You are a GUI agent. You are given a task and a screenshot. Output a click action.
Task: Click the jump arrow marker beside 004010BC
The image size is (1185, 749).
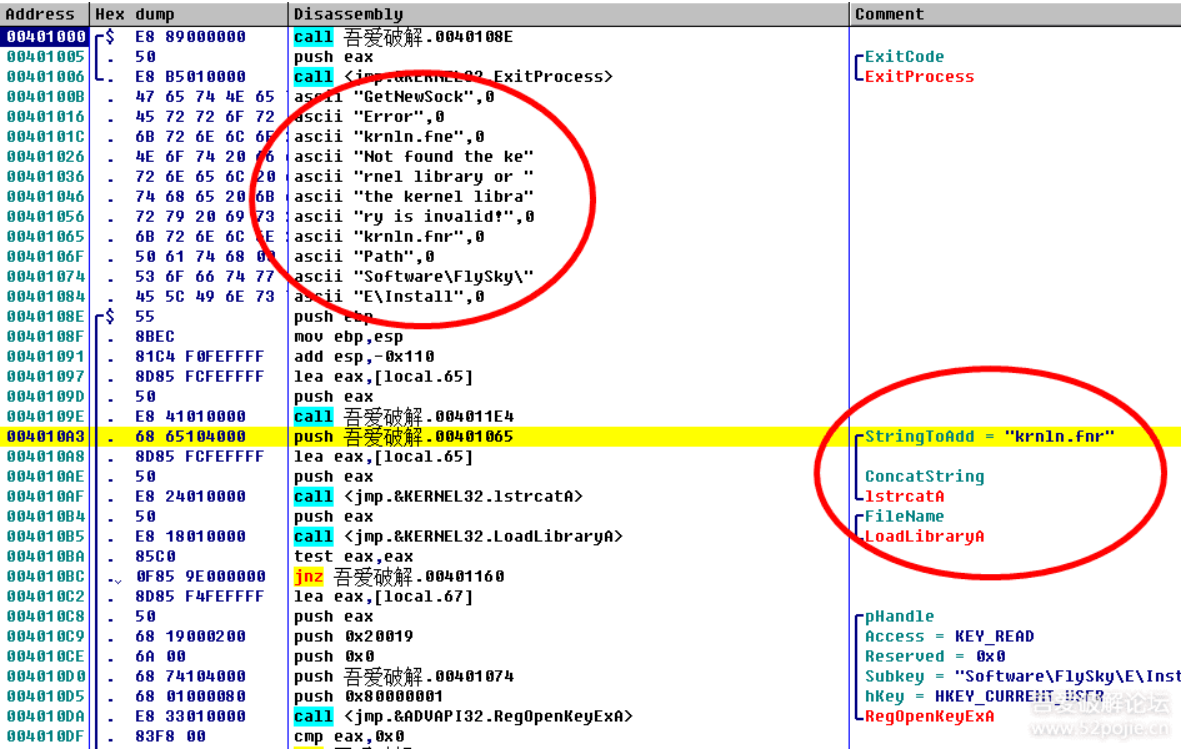(x=114, y=579)
